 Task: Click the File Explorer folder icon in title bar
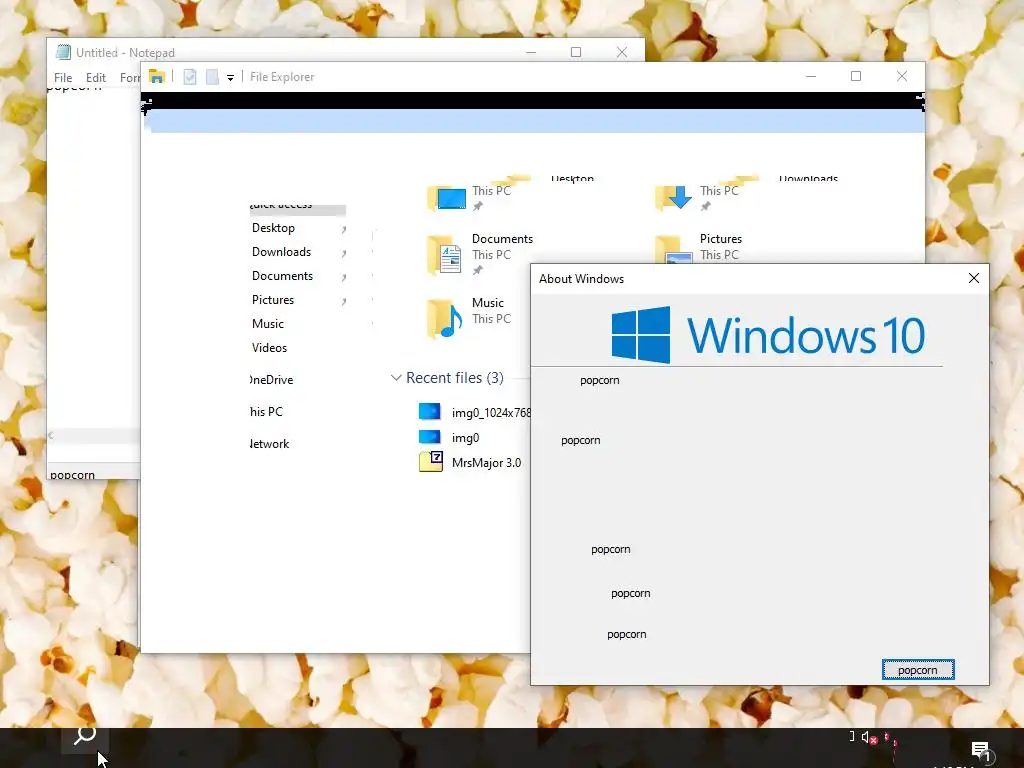pos(157,76)
